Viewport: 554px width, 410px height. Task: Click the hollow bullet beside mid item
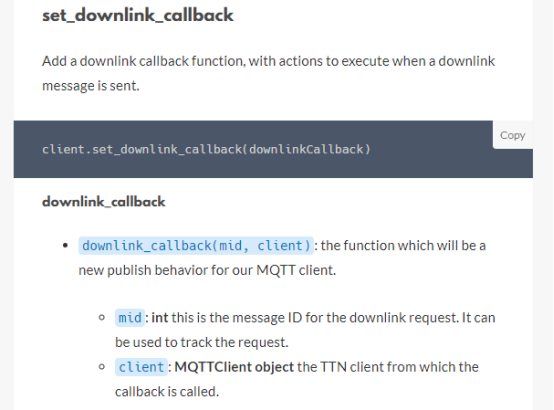coord(102,317)
